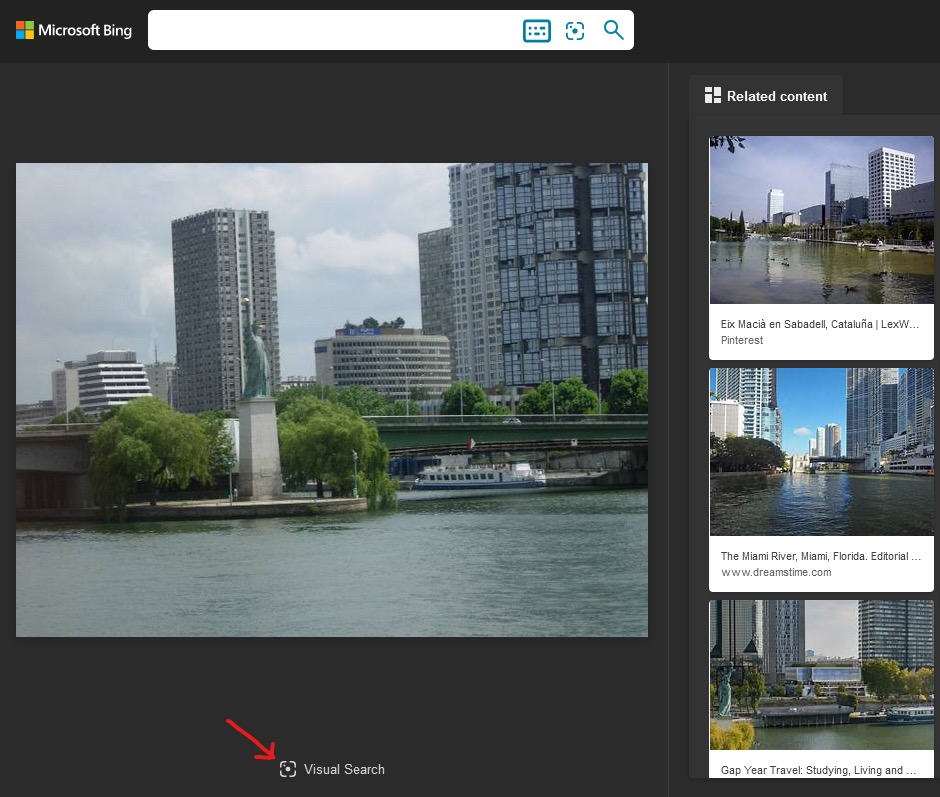Open the Related content tab
940x797 pixels.
[766, 96]
